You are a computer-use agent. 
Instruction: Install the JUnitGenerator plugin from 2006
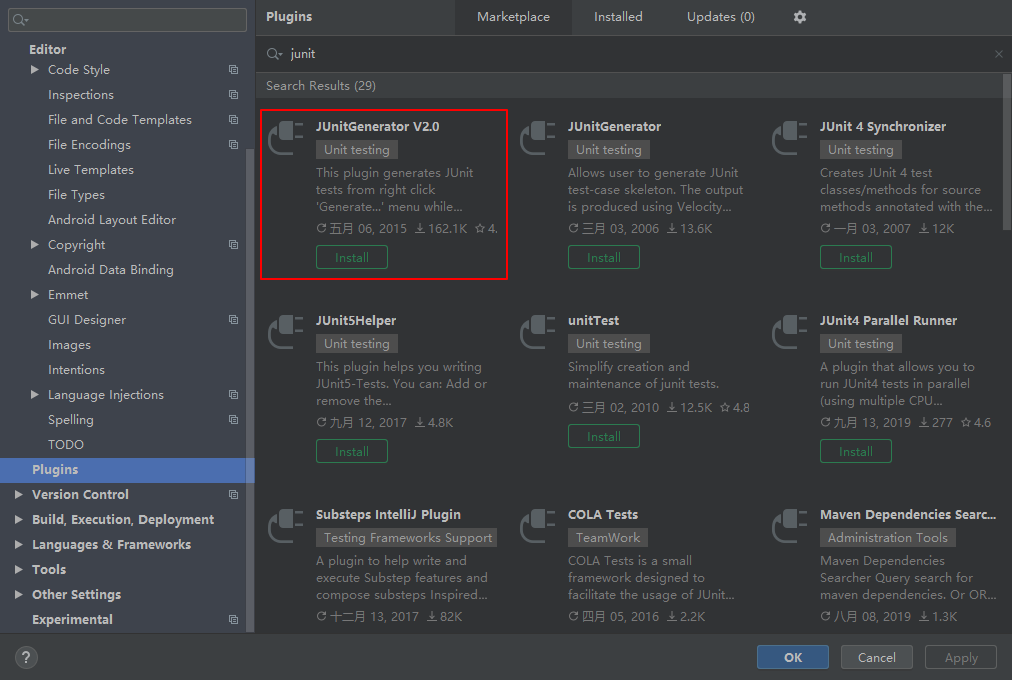[603, 257]
